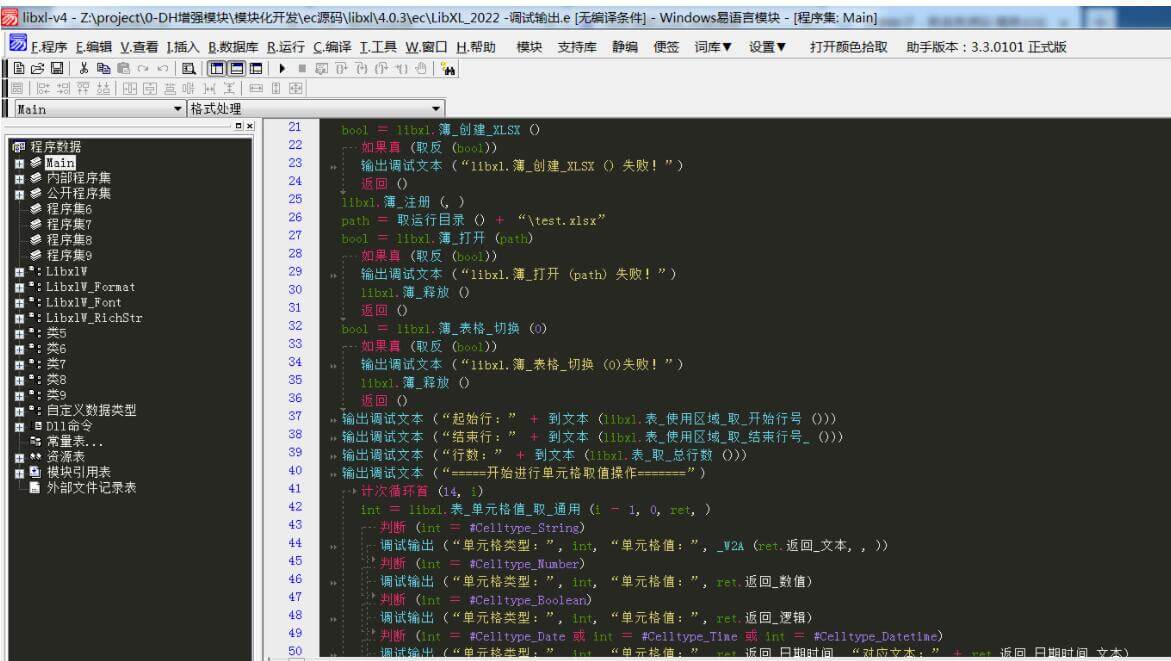Click the Open file folder icon
The width and height of the screenshot is (1171, 661).
(x=38, y=68)
